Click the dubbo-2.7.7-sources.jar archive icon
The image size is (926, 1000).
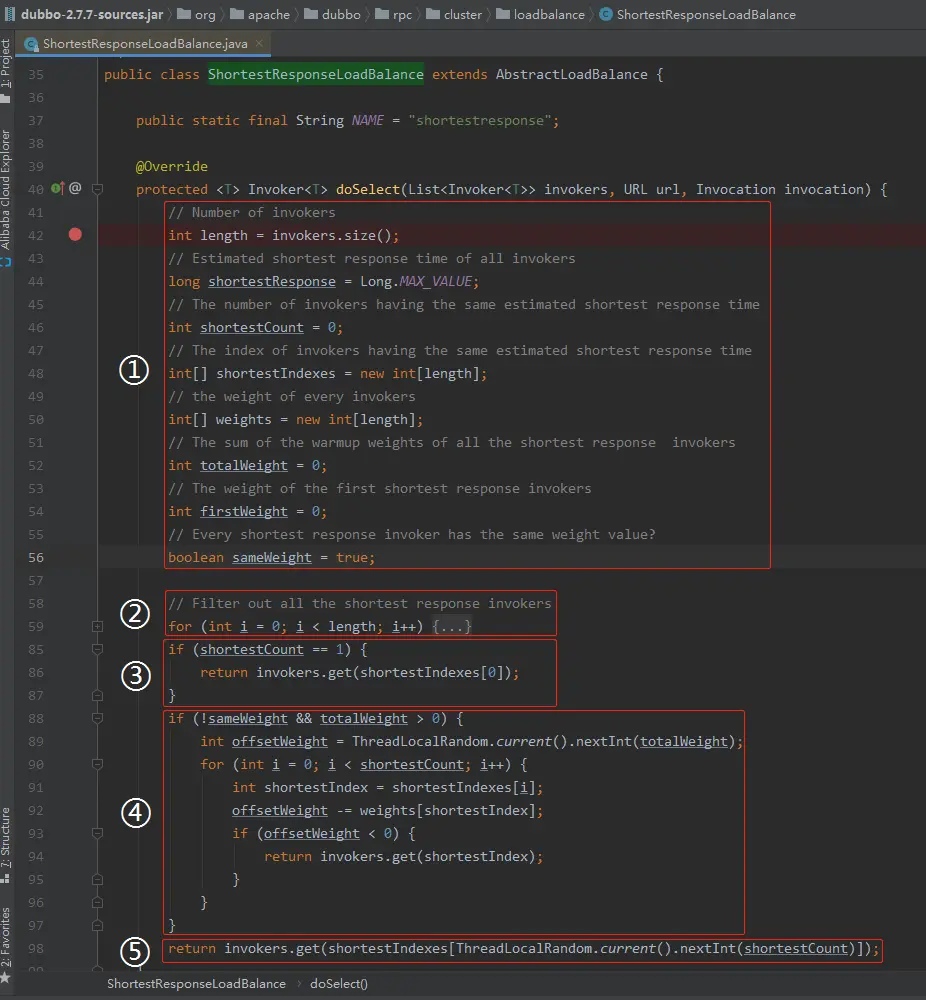(9, 15)
